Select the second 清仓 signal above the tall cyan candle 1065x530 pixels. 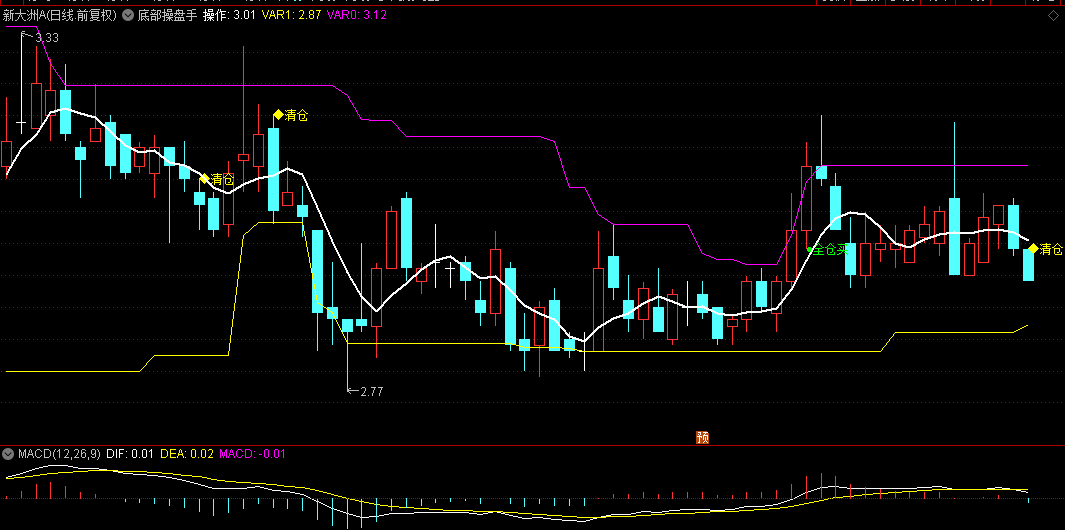coord(291,115)
